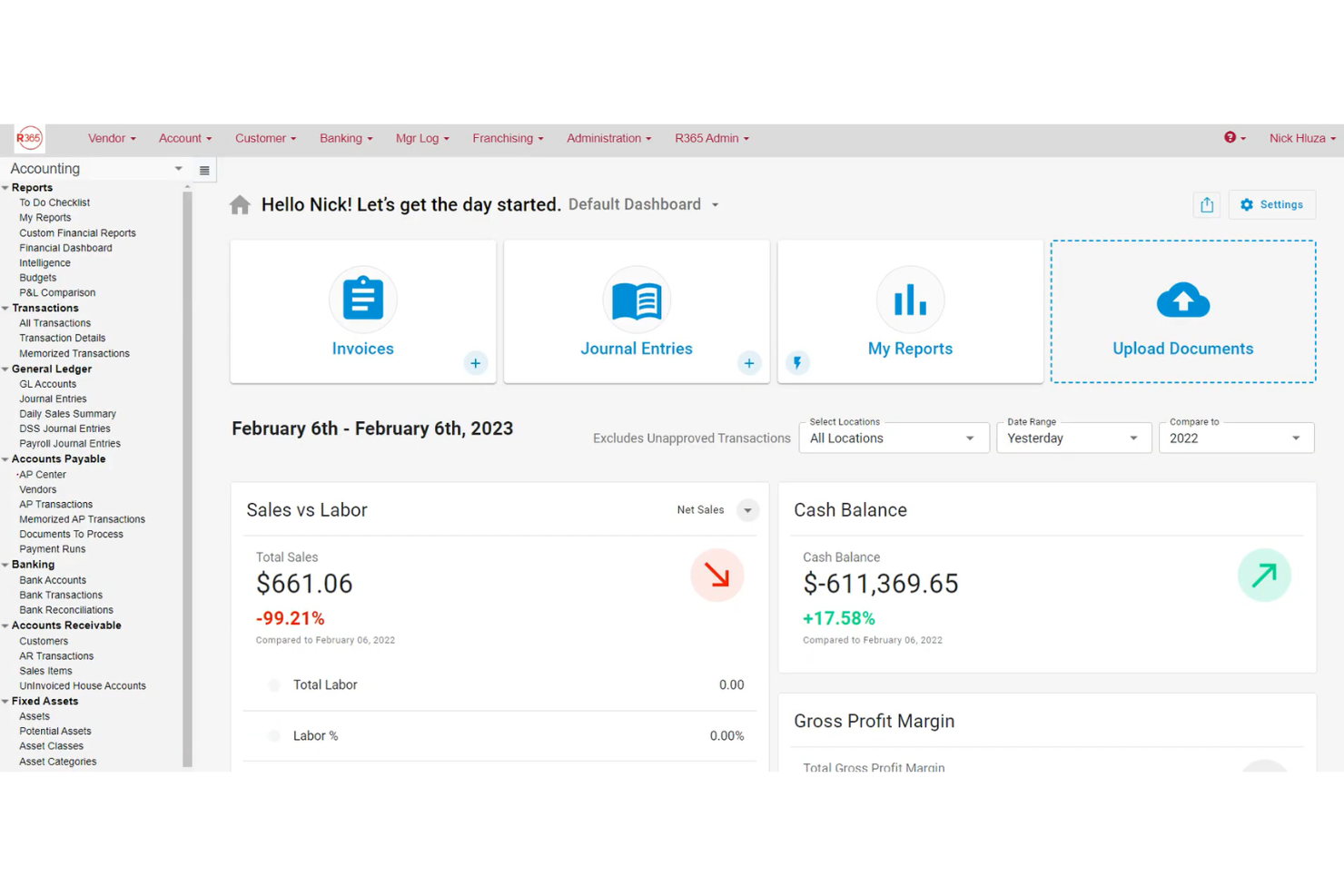Open the R365 Admin menu

click(712, 138)
